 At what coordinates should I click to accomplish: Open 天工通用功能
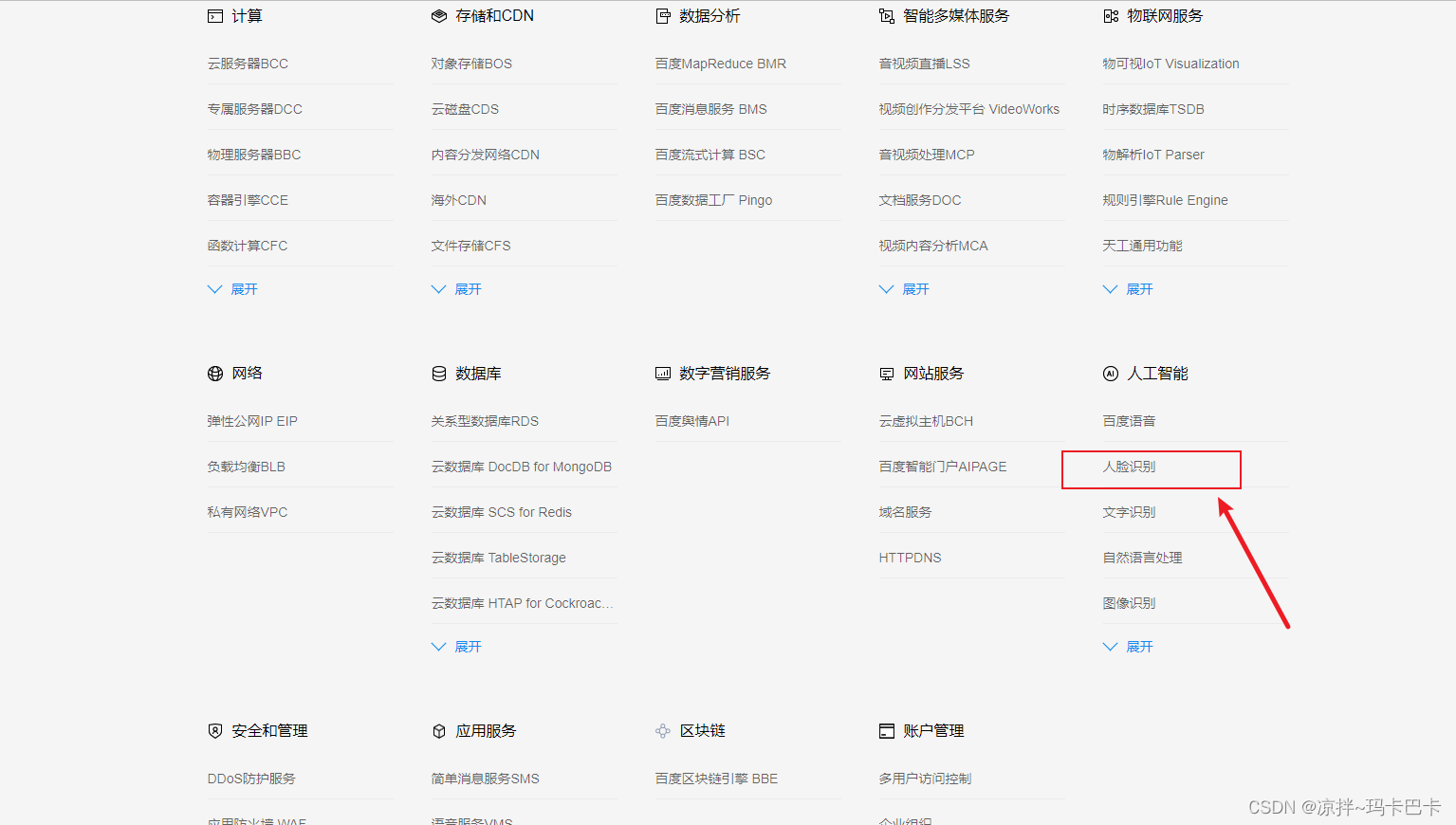pyautogui.click(x=1142, y=246)
